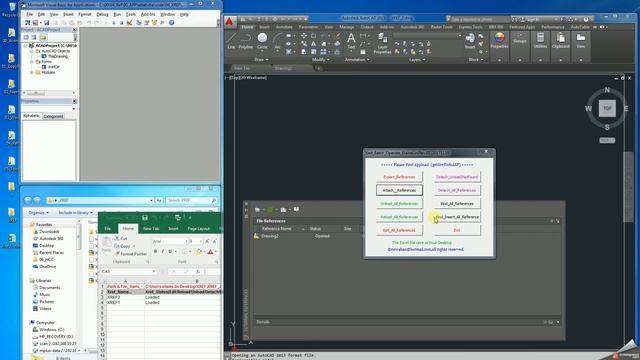Screen dimensions: 640x360
Task: Select cell with XREF2 in Excel
Action: tap(125, 297)
